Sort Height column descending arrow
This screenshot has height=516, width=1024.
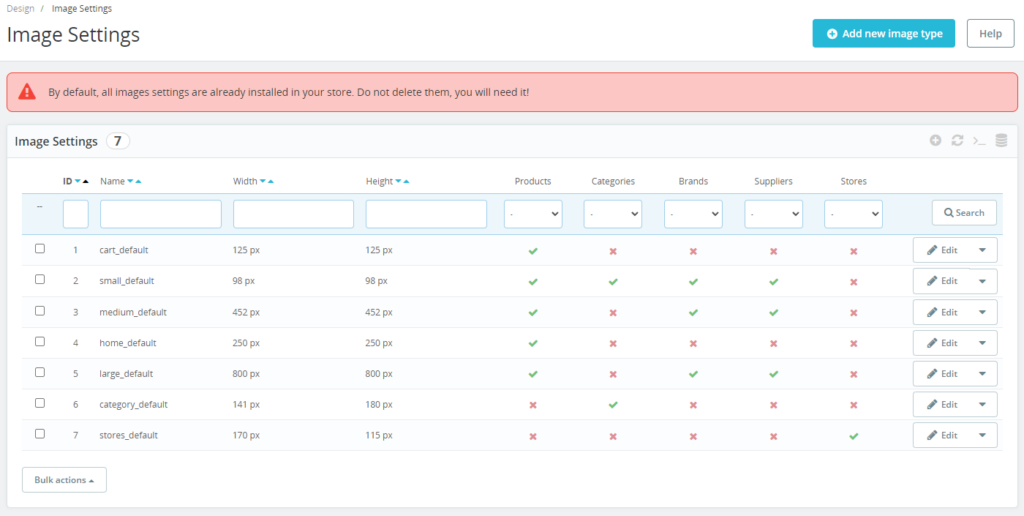(398, 182)
